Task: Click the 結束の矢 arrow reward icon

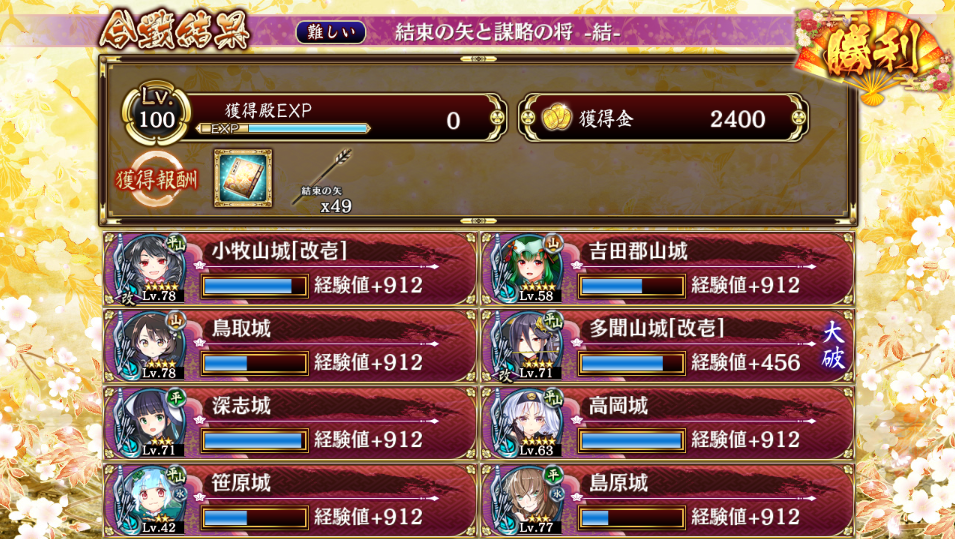Action: (x=324, y=177)
